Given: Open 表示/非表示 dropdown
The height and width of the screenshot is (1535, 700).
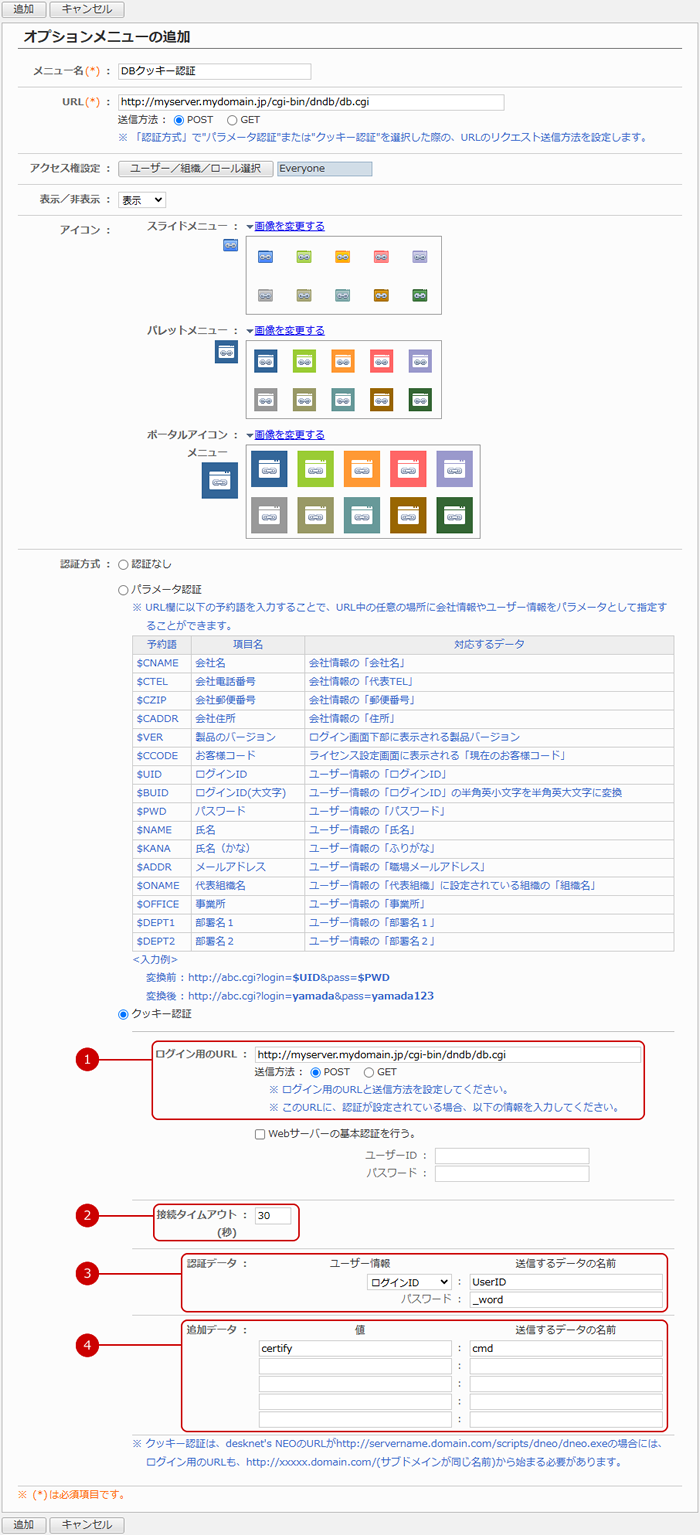Looking at the screenshot, I should coord(142,199).
